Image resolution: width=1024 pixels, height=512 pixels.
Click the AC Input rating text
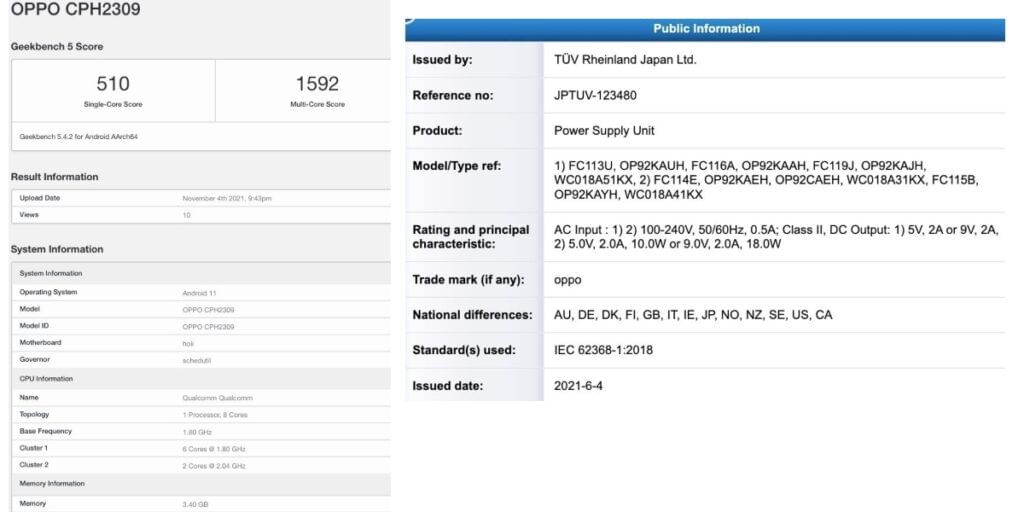pyautogui.click(x=776, y=237)
